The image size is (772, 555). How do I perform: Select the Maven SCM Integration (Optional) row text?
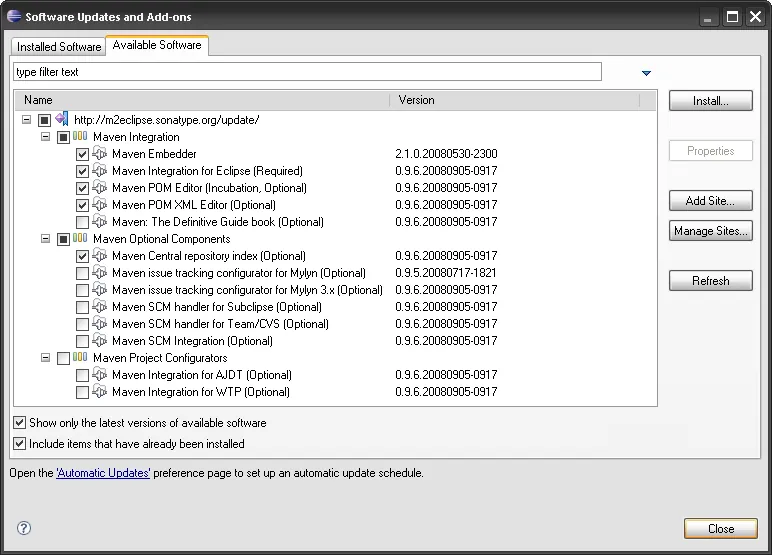click(x=193, y=340)
